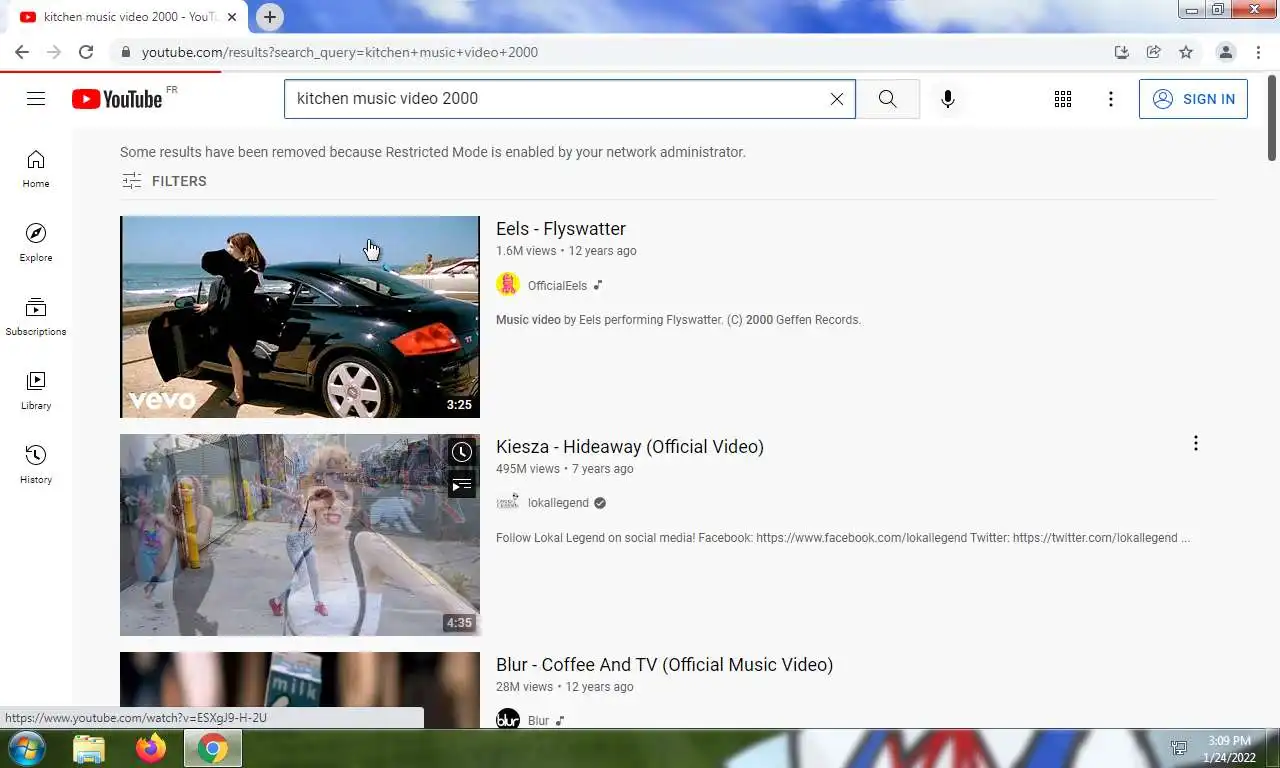Click the install app icon in address bar
1280x768 pixels.
click(x=1121, y=52)
